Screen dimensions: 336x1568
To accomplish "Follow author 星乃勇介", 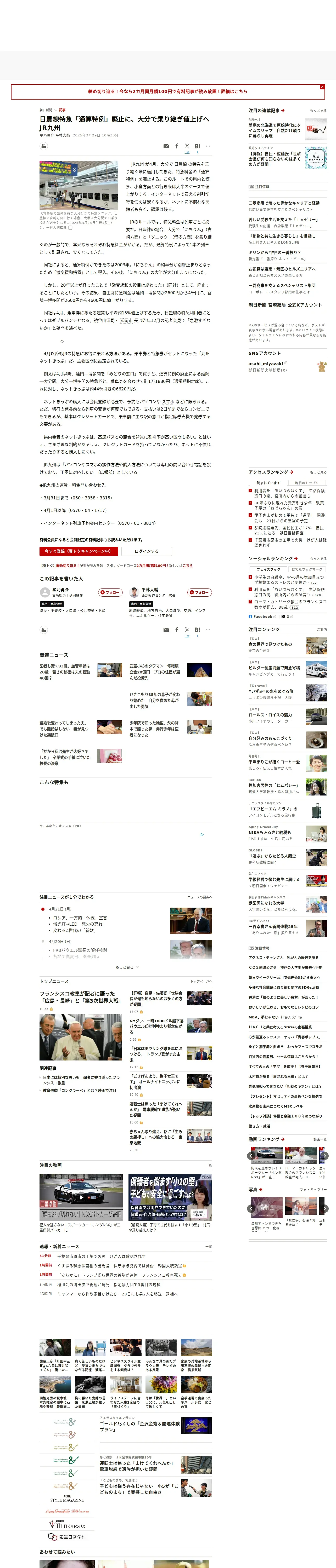I will click(110, 592).
